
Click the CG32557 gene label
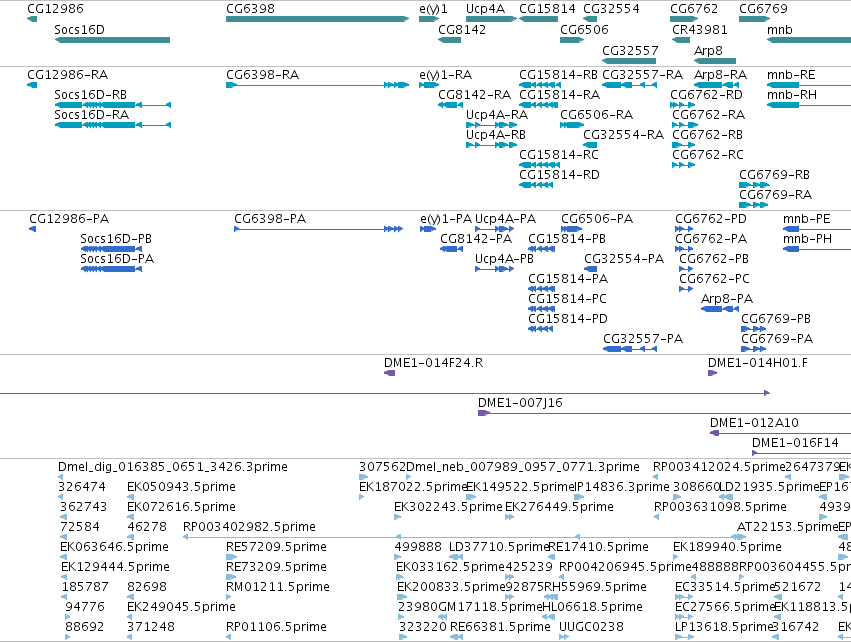click(x=630, y=50)
